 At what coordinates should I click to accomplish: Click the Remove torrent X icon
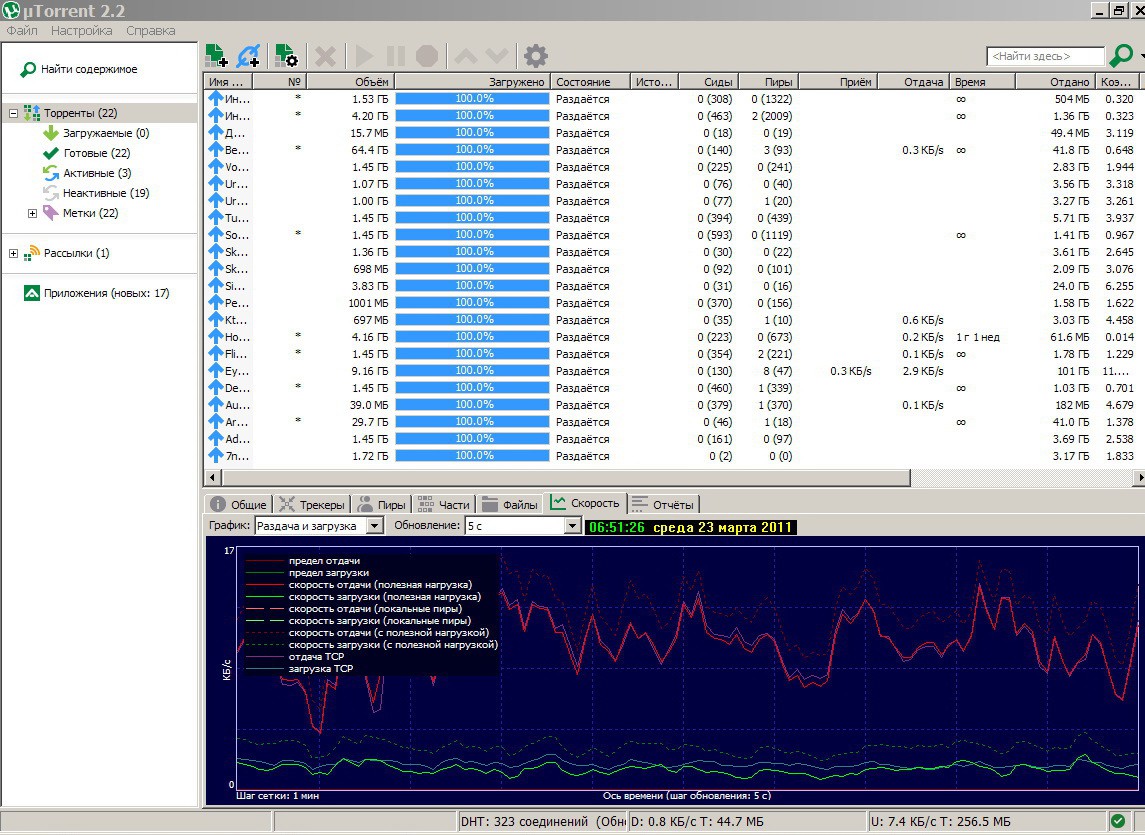tap(326, 56)
